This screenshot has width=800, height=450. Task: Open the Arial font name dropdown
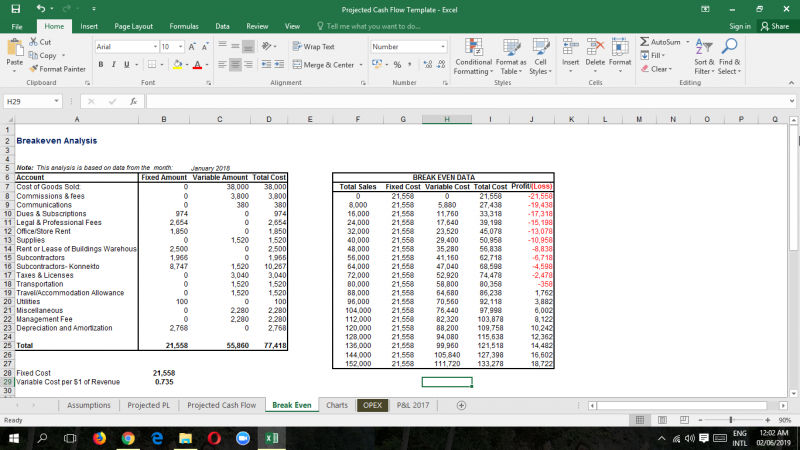coord(151,46)
